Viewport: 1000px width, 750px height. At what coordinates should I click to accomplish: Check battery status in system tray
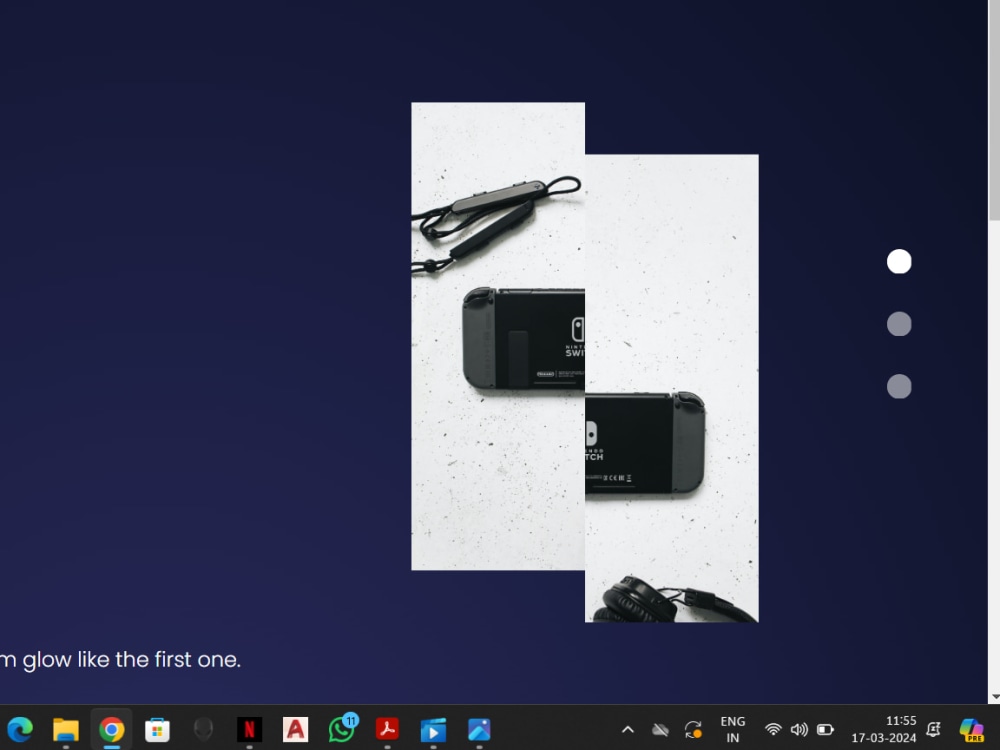point(825,728)
